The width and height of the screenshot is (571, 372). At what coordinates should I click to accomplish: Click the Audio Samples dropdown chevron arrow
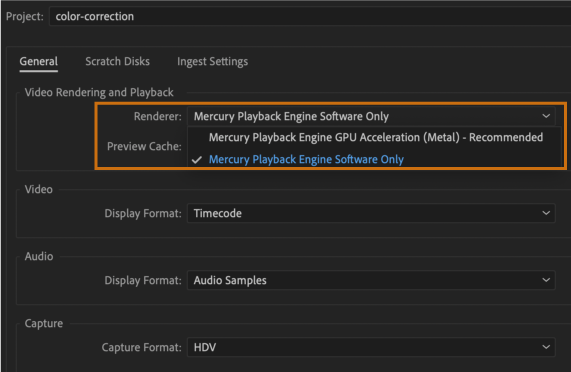click(546, 280)
